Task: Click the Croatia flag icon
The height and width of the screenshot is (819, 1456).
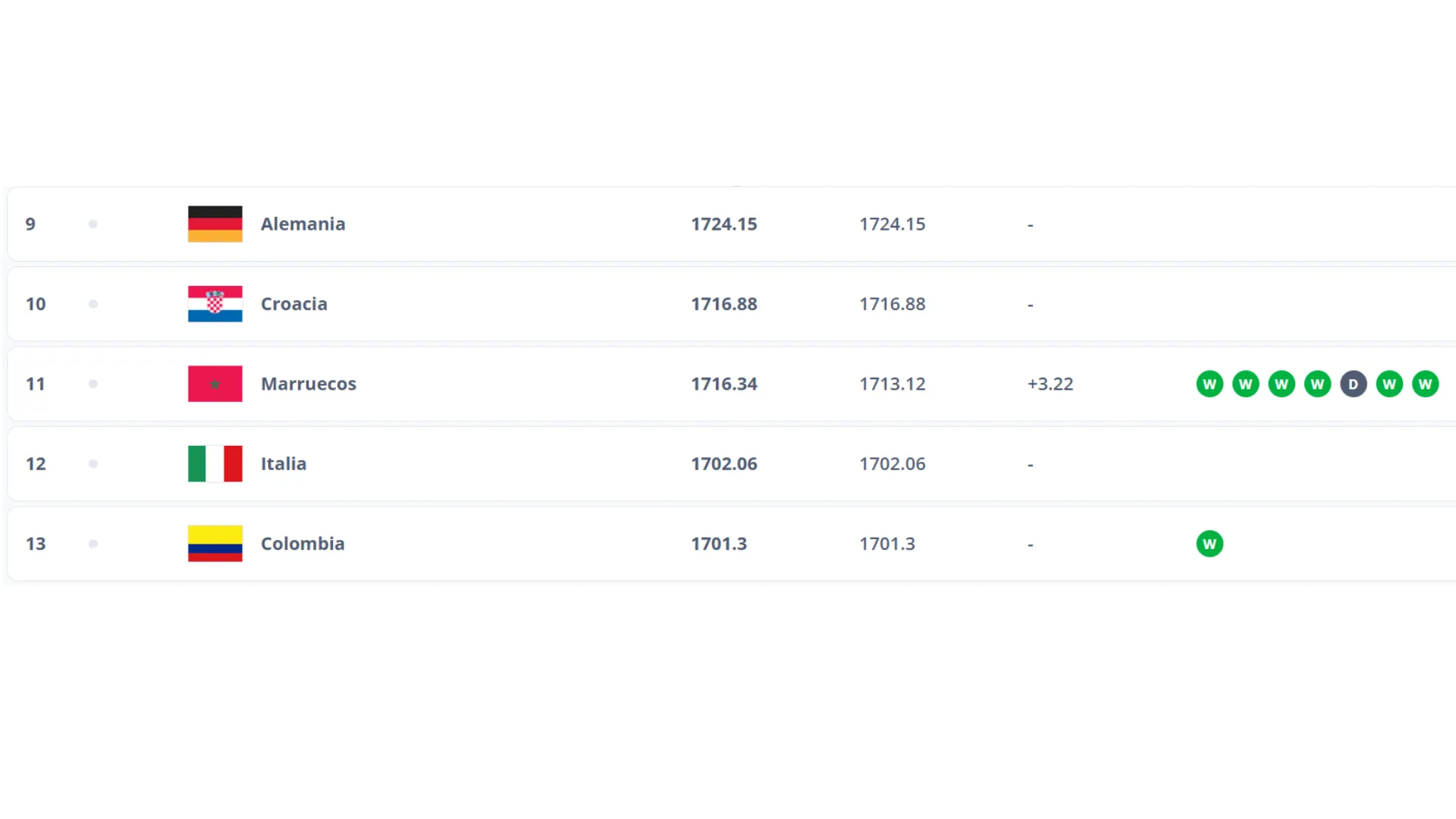Action: click(215, 304)
